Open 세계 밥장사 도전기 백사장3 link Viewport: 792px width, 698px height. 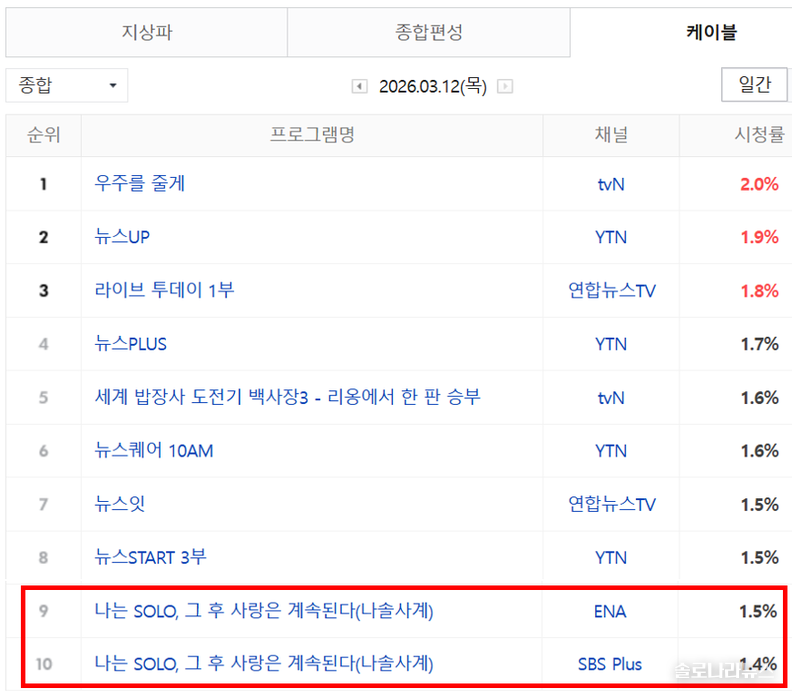[288, 397]
